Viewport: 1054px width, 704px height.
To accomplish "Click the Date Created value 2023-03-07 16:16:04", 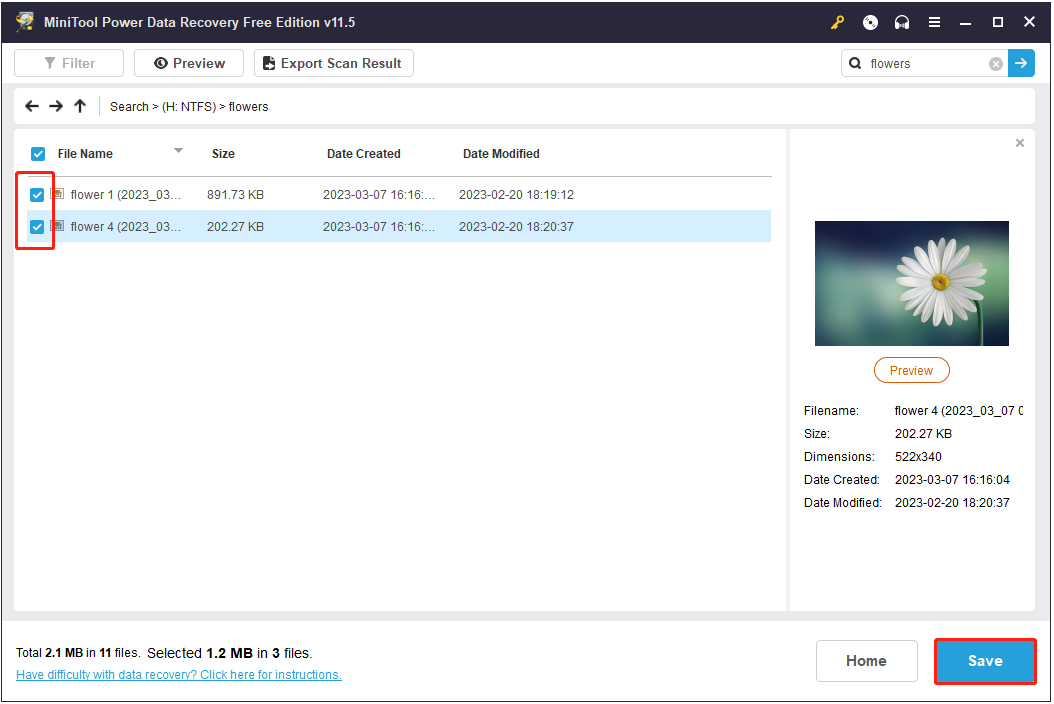I will pyautogui.click(x=952, y=480).
